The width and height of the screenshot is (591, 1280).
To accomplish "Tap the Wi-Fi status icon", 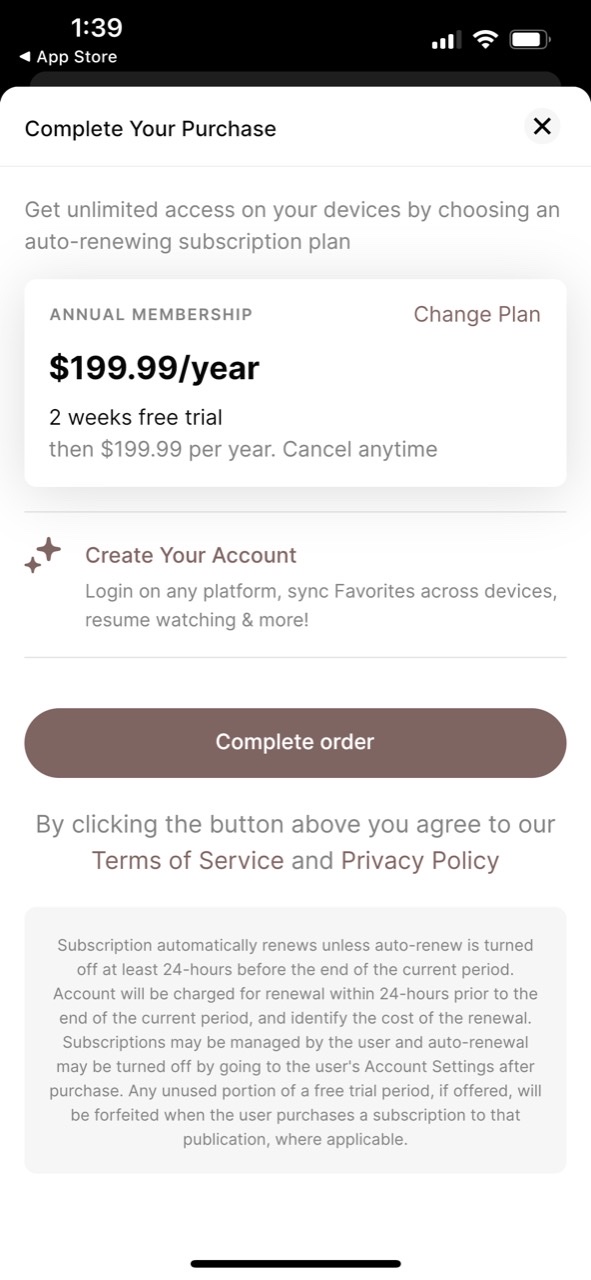I will pyautogui.click(x=485, y=40).
